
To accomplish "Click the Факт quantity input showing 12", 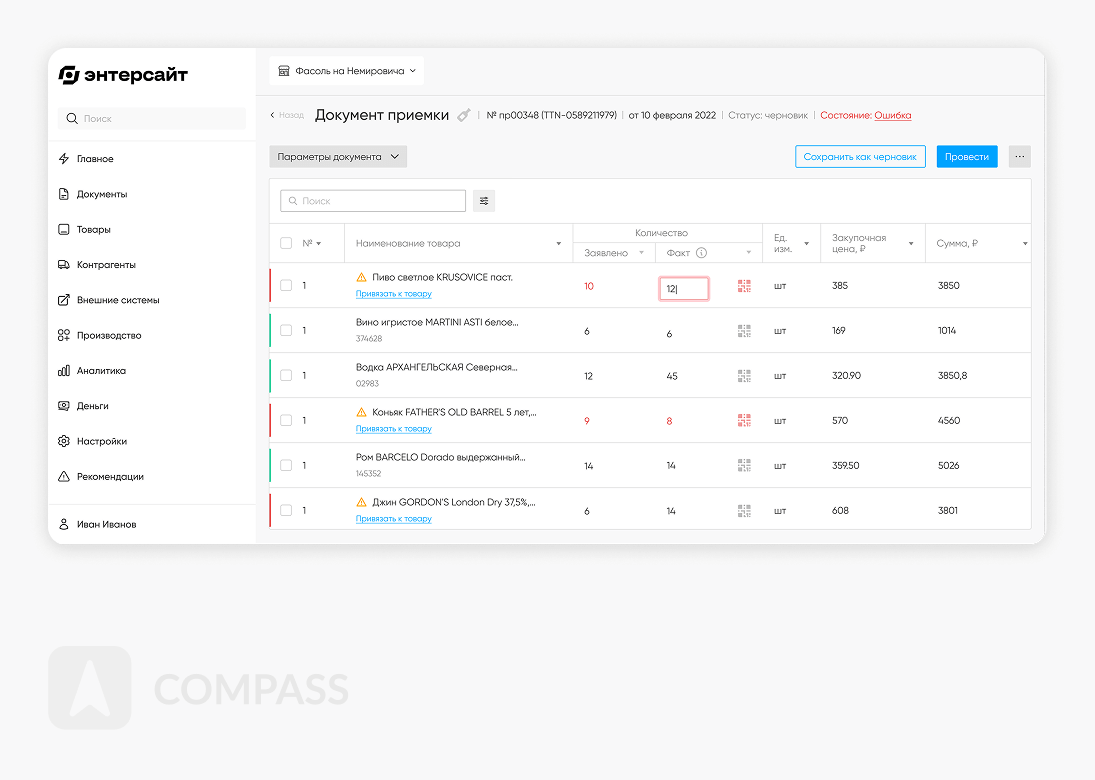I will coord(683,289).
